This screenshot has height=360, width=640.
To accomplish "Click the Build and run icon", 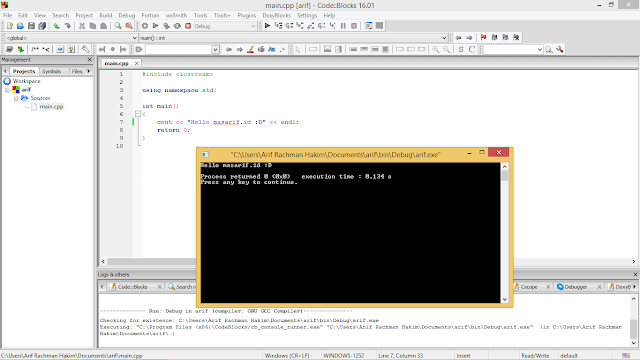I will (x=166, y=26).
